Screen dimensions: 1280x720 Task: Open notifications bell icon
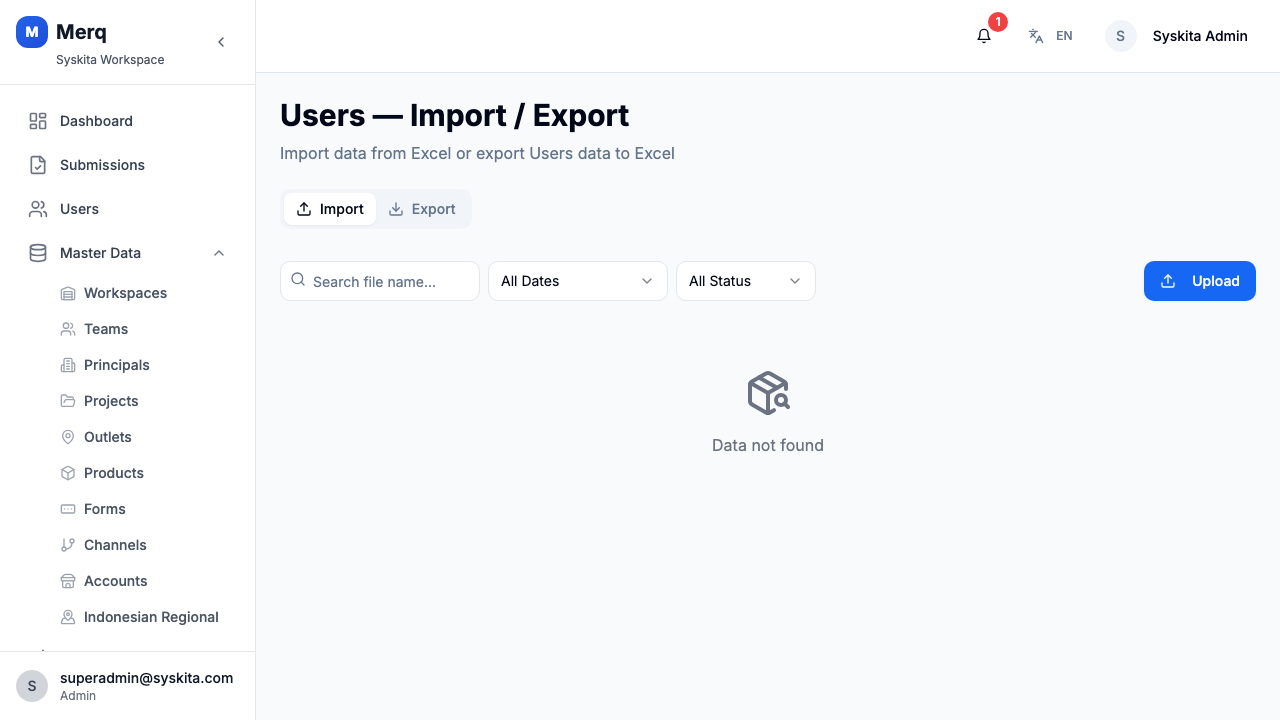[x=984, y=36]
